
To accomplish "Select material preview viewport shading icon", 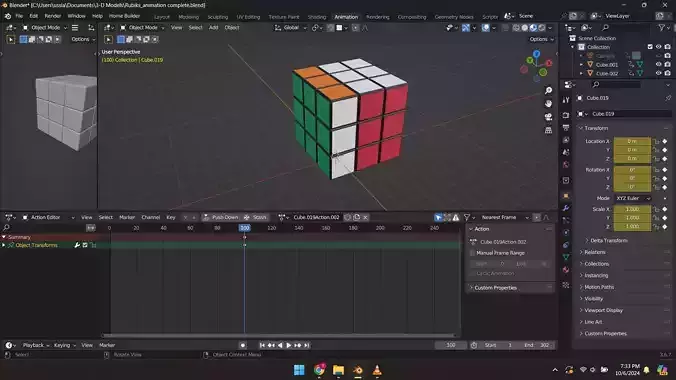I will tap(533, 28).
